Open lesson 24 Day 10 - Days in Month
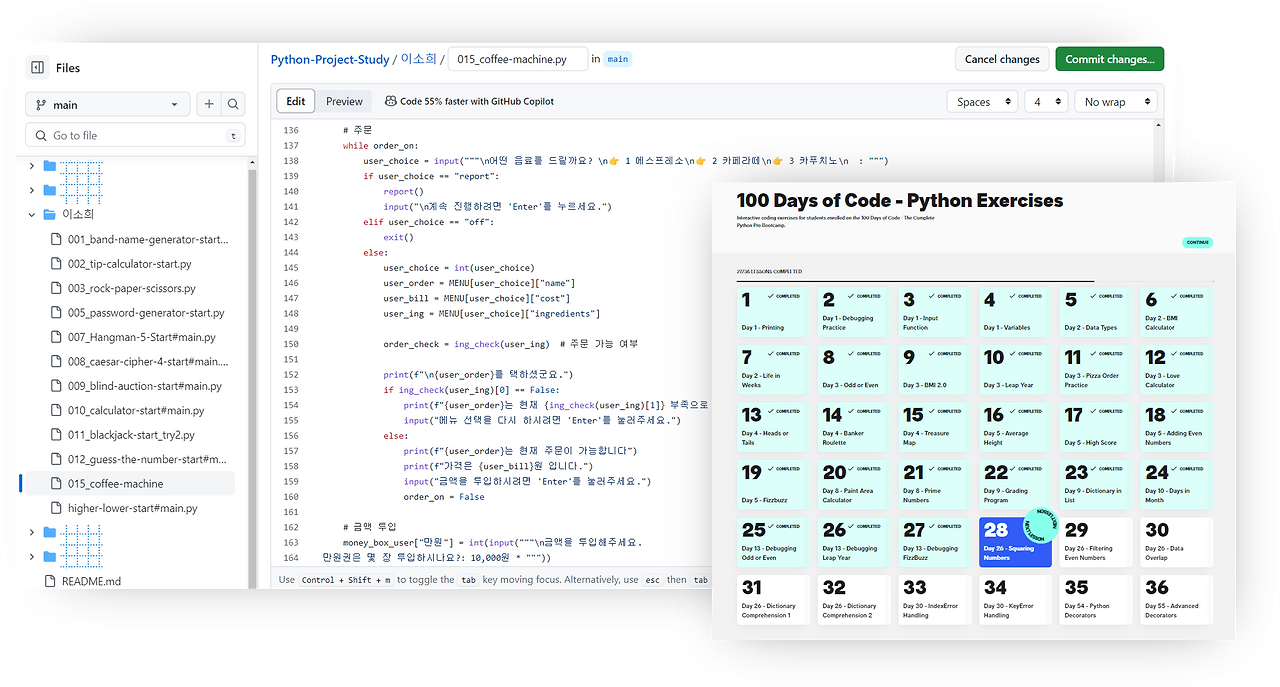 1176,484
